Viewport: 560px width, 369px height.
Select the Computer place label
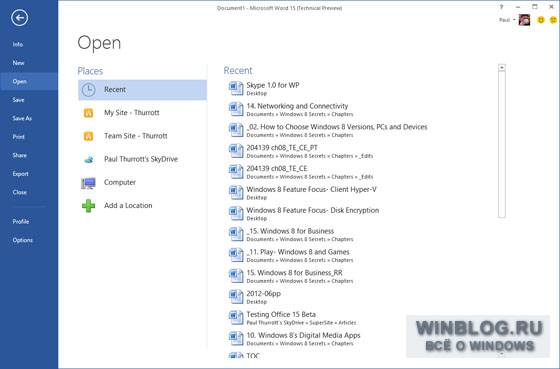coord(120,183)
